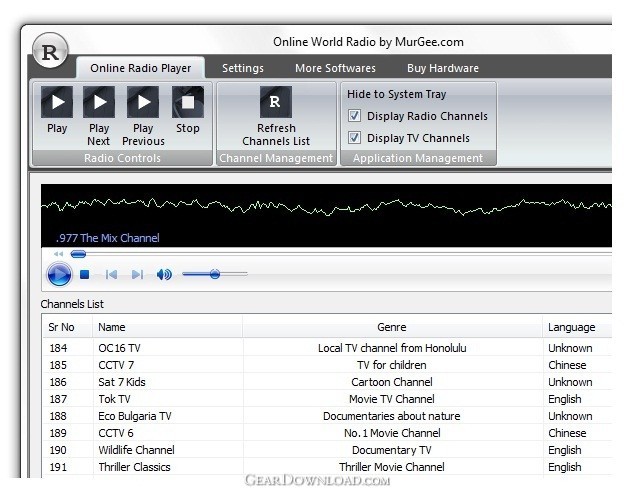Click Hide to System Tray

click(x=396, y=94)
